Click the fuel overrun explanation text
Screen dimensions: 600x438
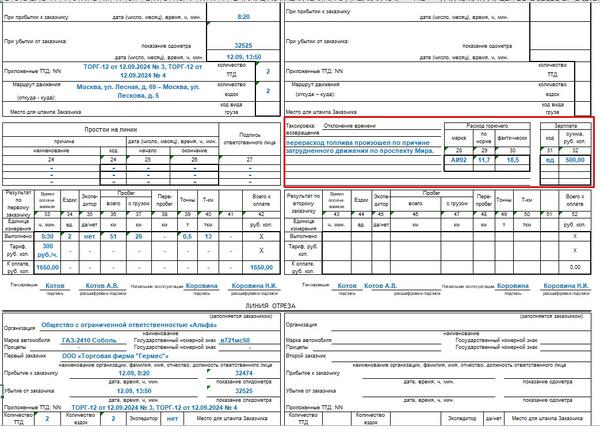point(358,148)
